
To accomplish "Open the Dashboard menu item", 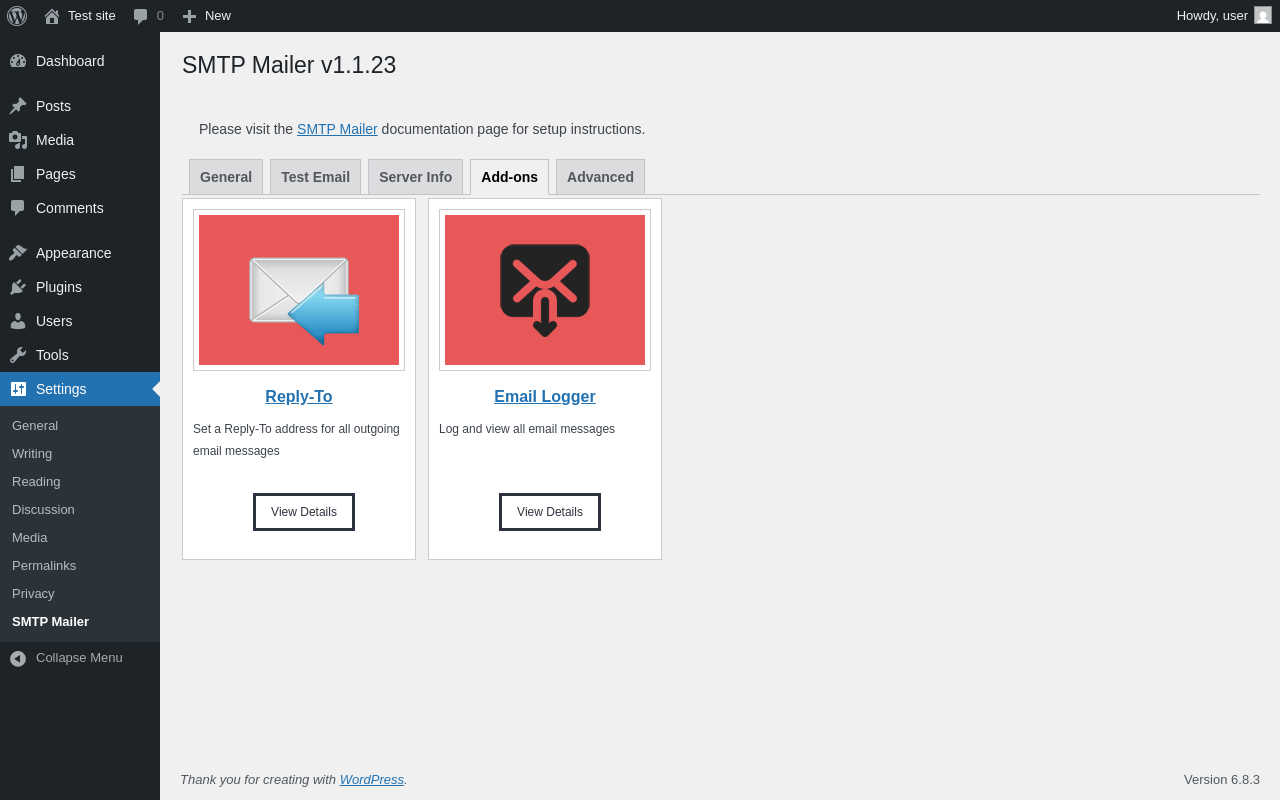I will click(x=80, y=61).
